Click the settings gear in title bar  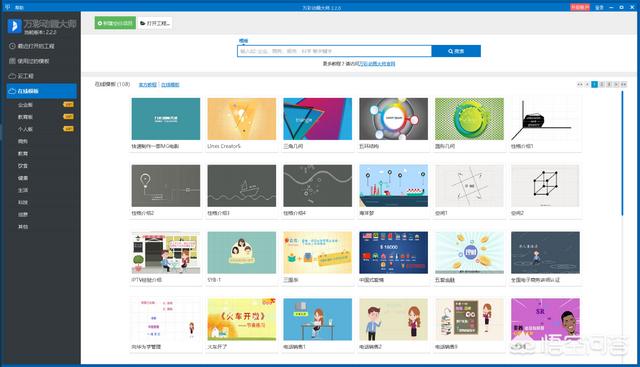(621, 7)
